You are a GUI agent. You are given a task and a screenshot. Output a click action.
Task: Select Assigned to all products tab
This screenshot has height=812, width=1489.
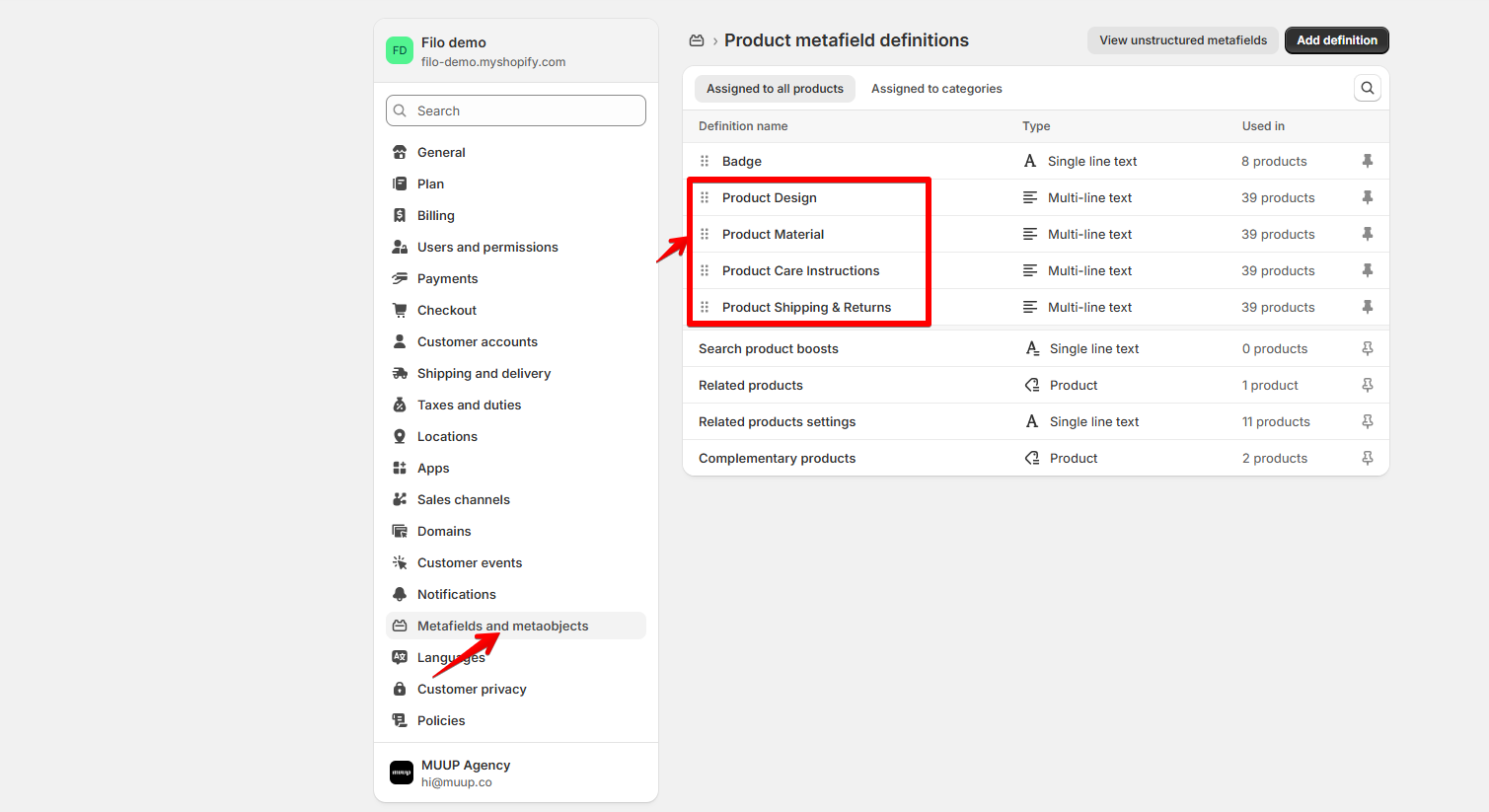point(775,89)
